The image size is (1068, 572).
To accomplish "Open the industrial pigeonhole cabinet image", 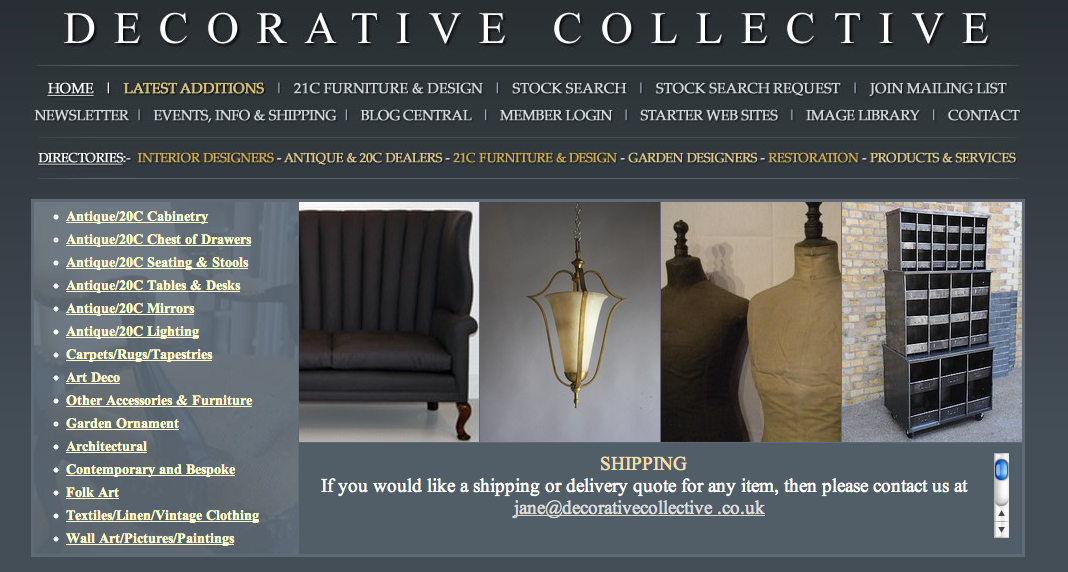I will 932,321.
